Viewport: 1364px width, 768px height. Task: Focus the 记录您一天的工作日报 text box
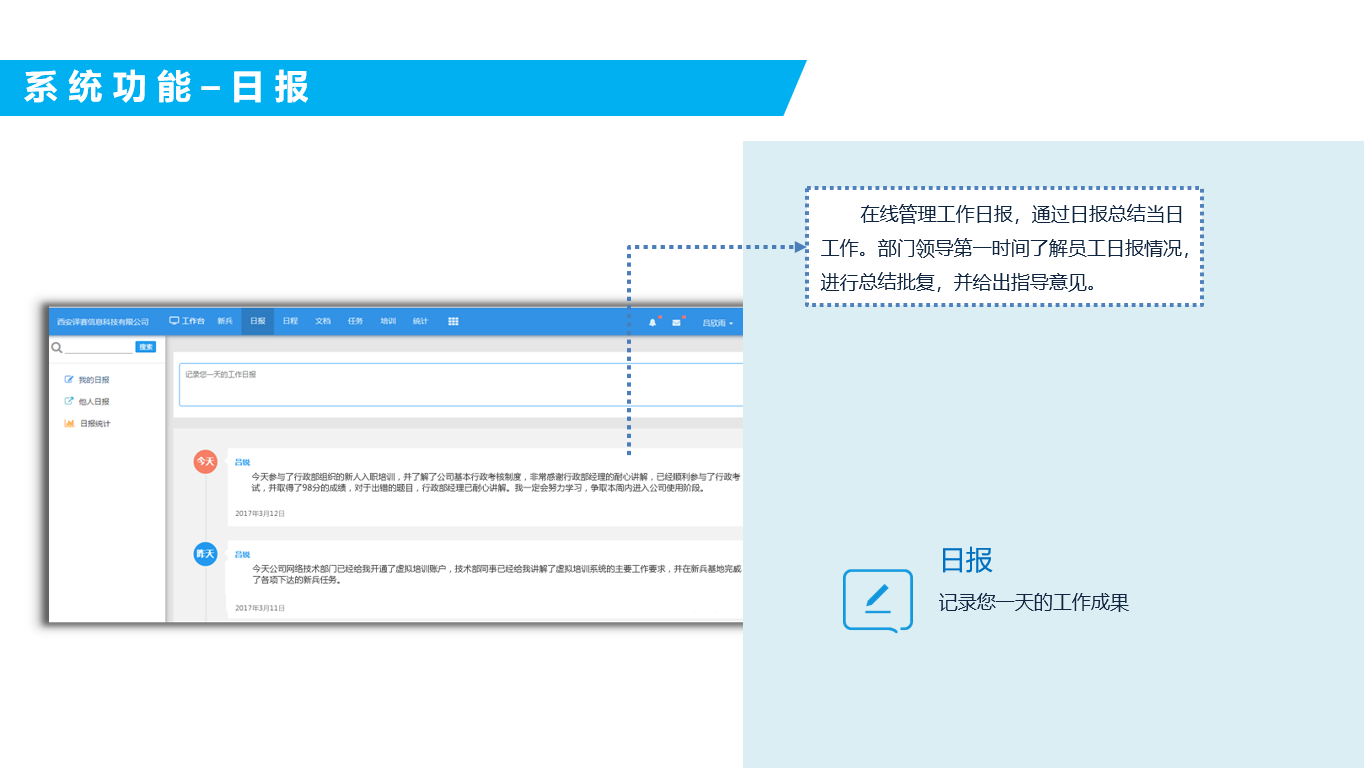(460, 385)
